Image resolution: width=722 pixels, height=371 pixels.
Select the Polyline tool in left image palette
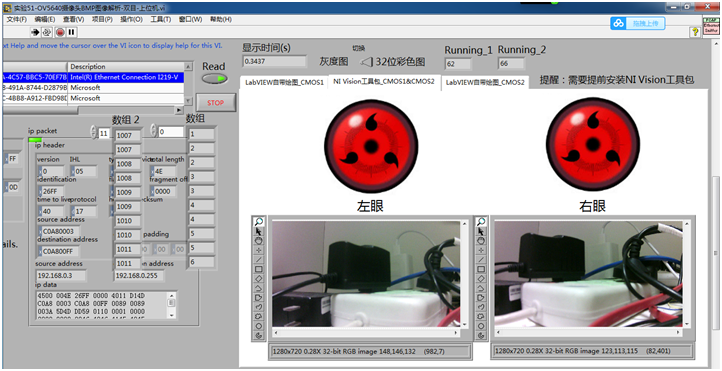(x=259, y=288)
